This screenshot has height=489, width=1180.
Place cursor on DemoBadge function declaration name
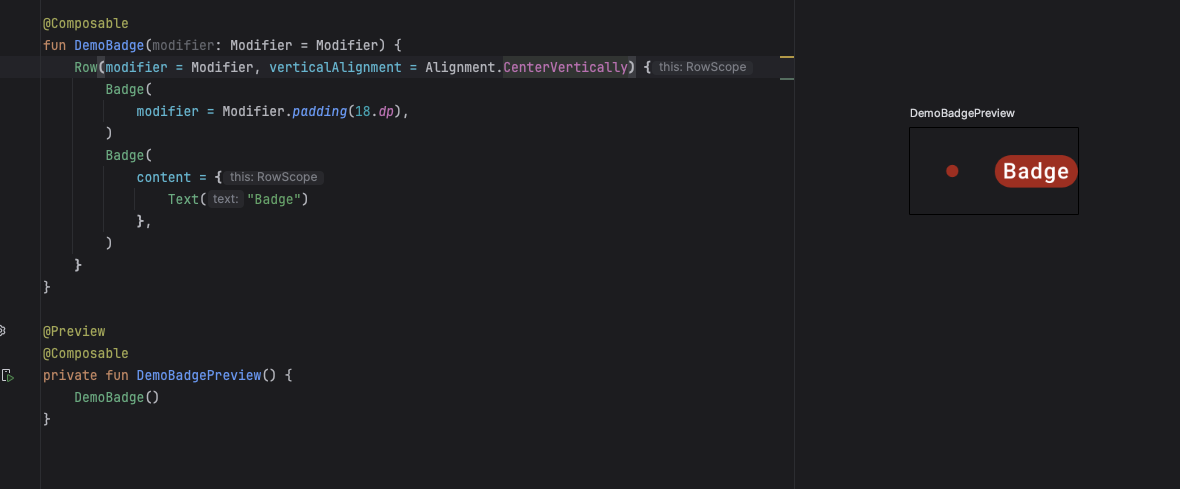pyautogui.click(x=109, y=45)
